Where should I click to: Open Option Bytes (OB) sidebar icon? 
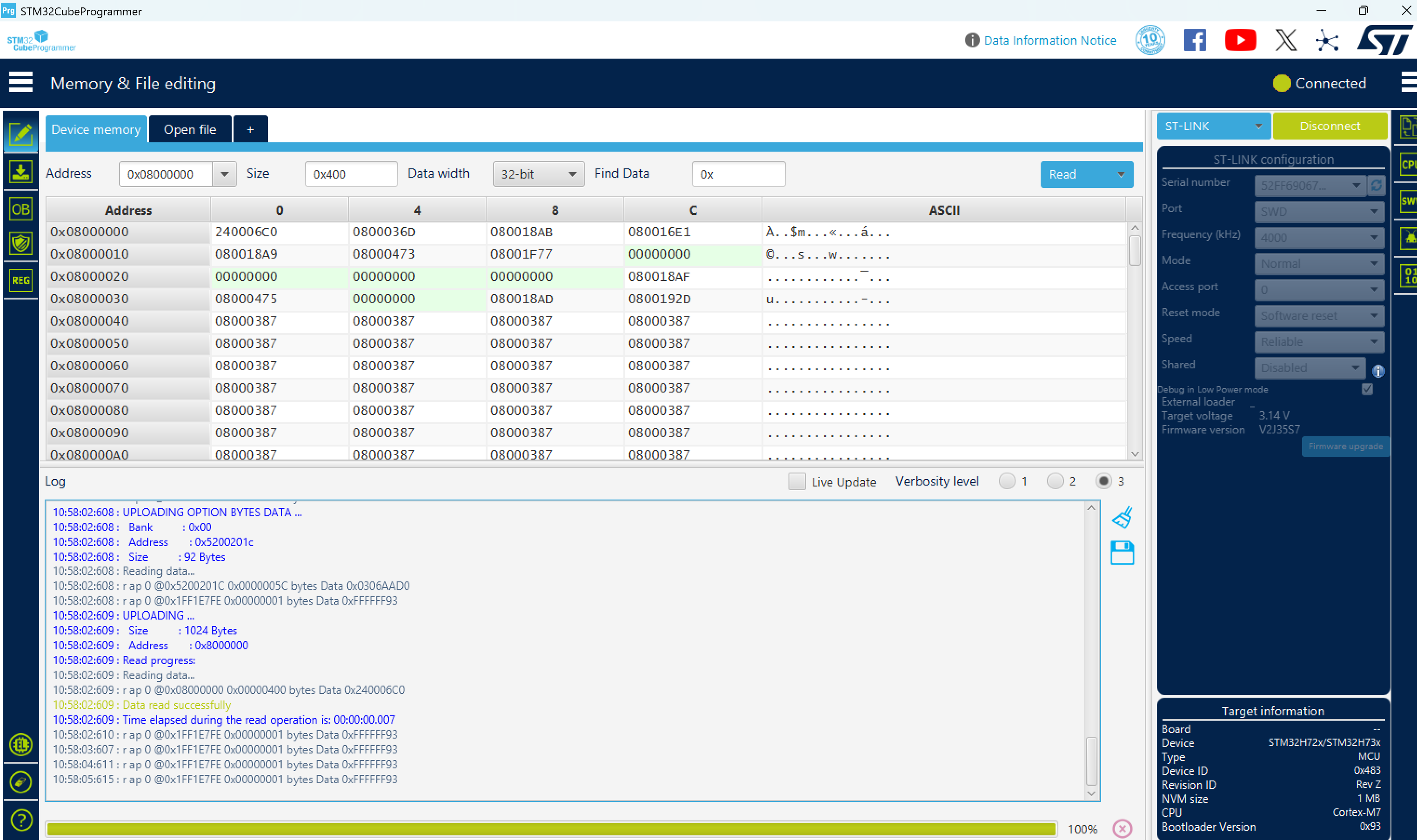pos(21,209)
